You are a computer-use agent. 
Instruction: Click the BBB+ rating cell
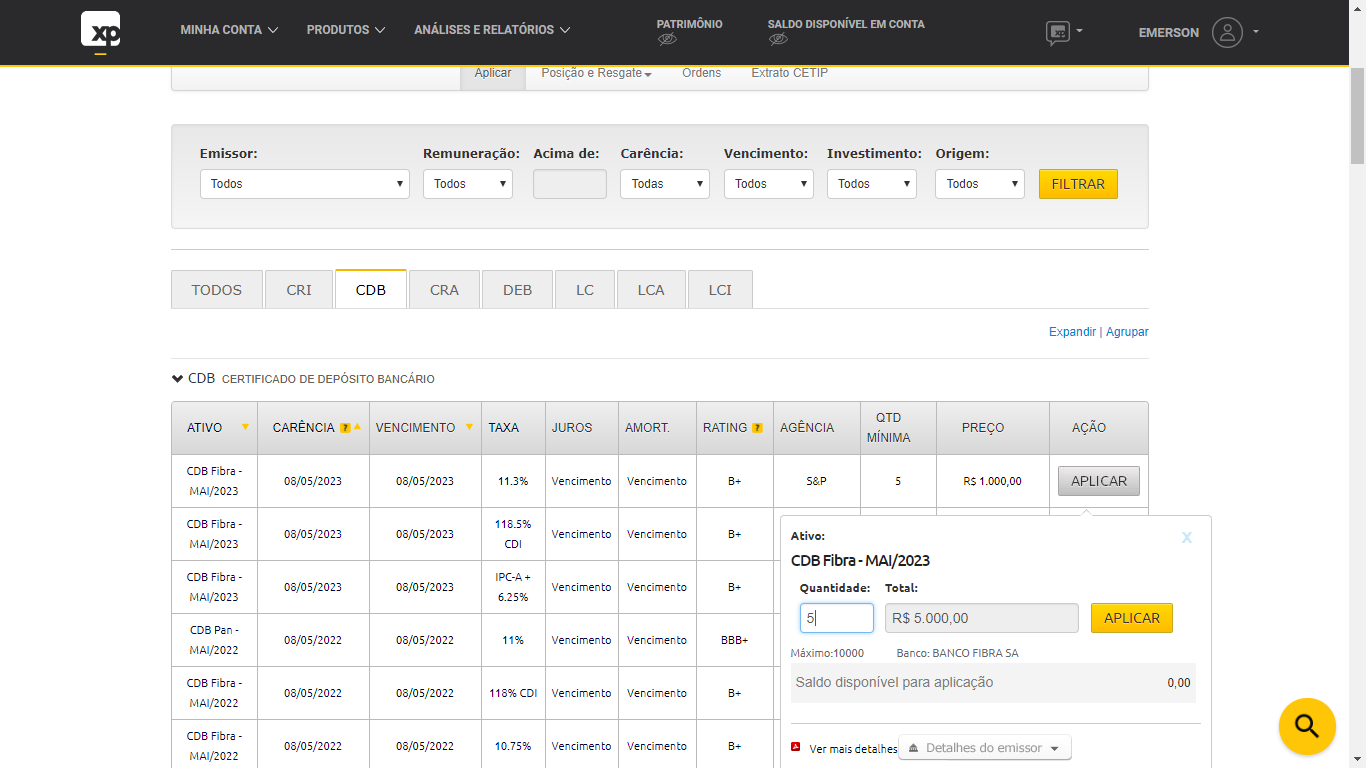735,640
